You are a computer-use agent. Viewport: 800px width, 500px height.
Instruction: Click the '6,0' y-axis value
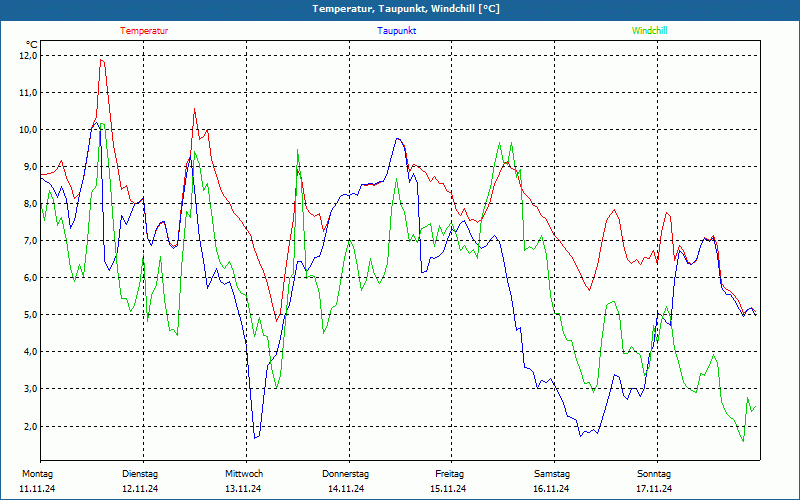coord(30,278)
